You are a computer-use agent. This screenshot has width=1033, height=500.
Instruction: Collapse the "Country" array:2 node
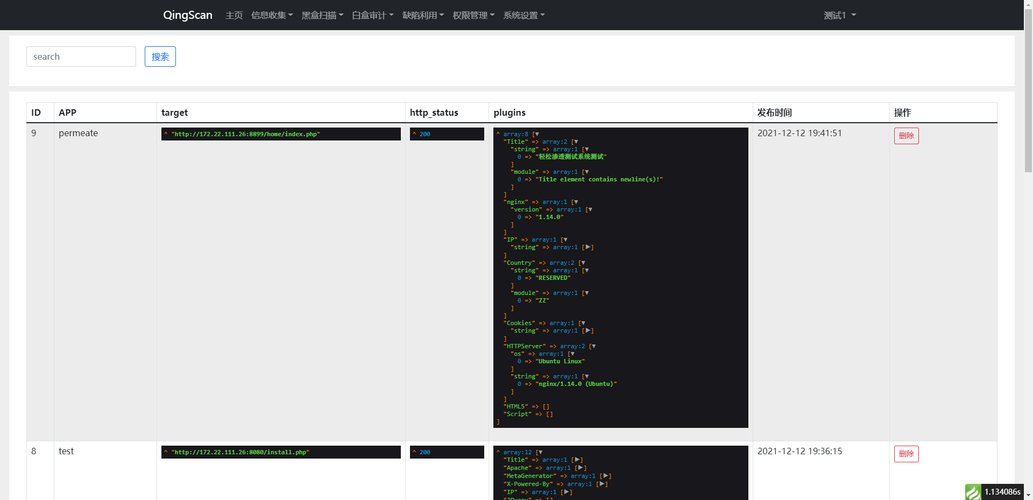[582, 262]
